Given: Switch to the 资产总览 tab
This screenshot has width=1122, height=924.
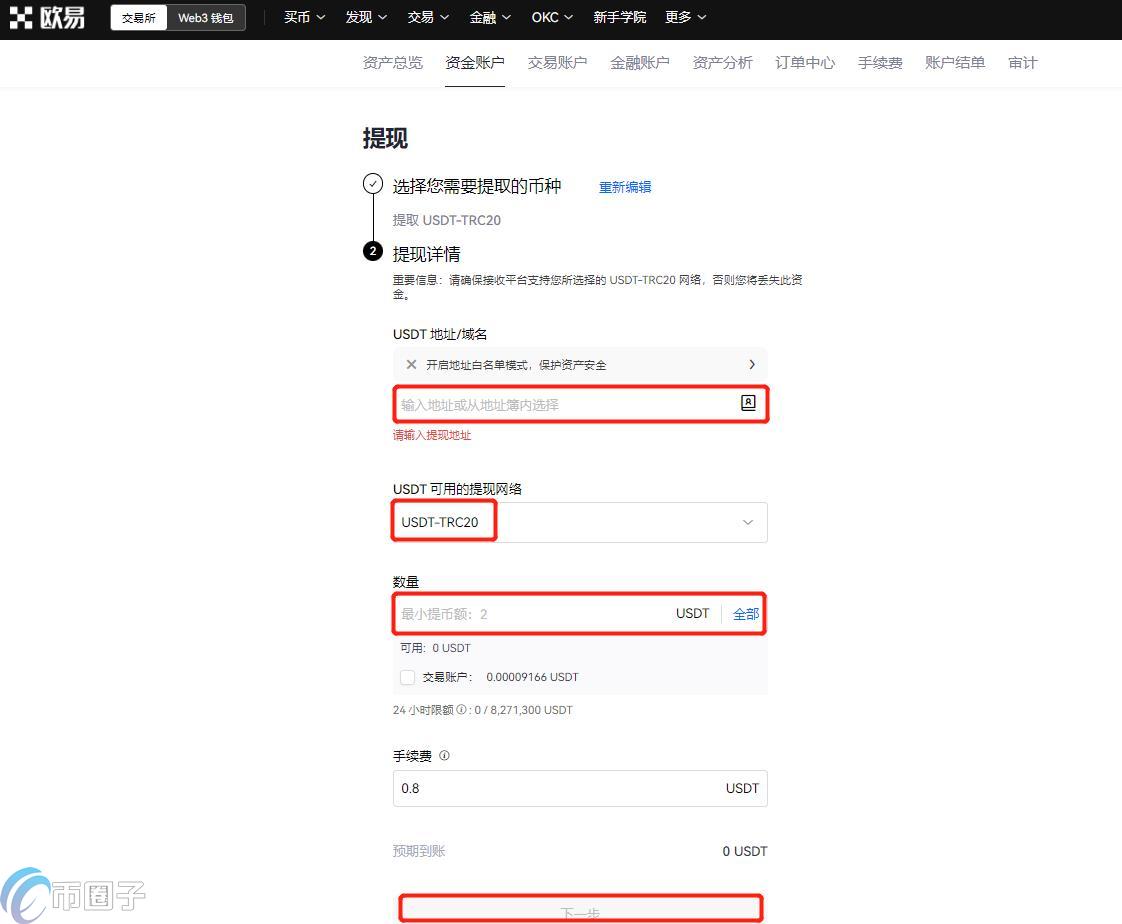Looking at the screenshot, I should (392, 62).
